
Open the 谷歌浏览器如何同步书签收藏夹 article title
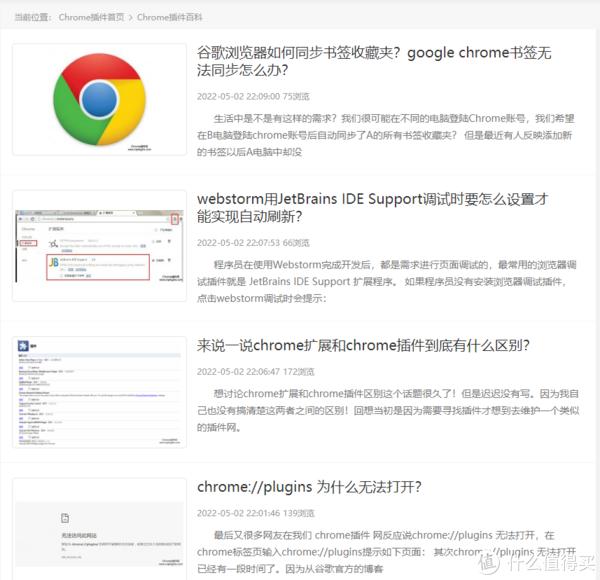coord(374,61)
